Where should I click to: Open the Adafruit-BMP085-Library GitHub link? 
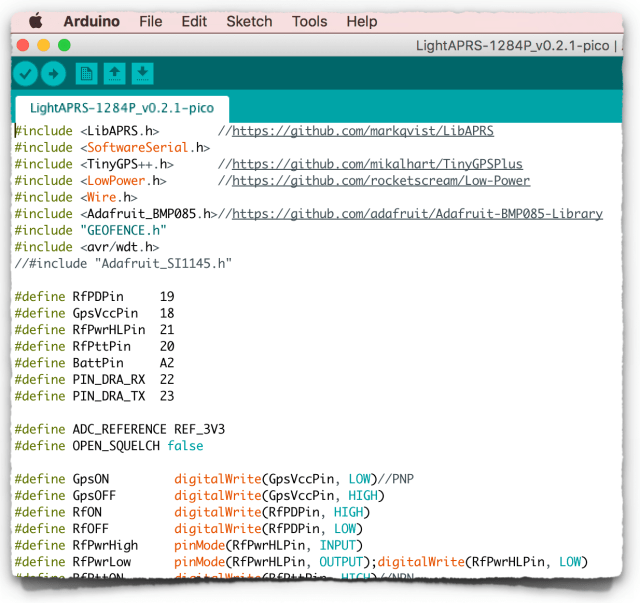click(x=417, y=214)
